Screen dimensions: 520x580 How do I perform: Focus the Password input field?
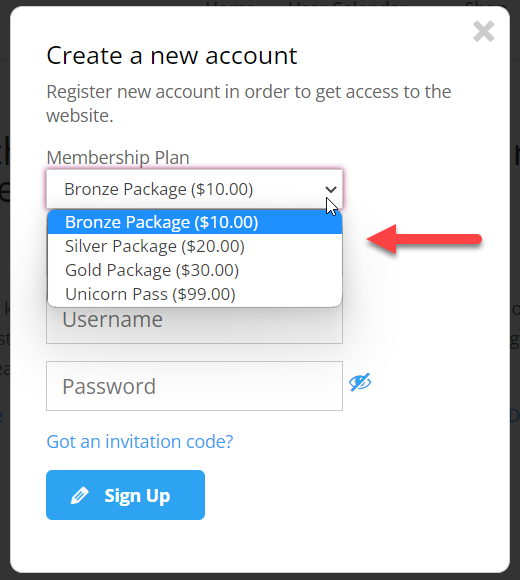194,386
